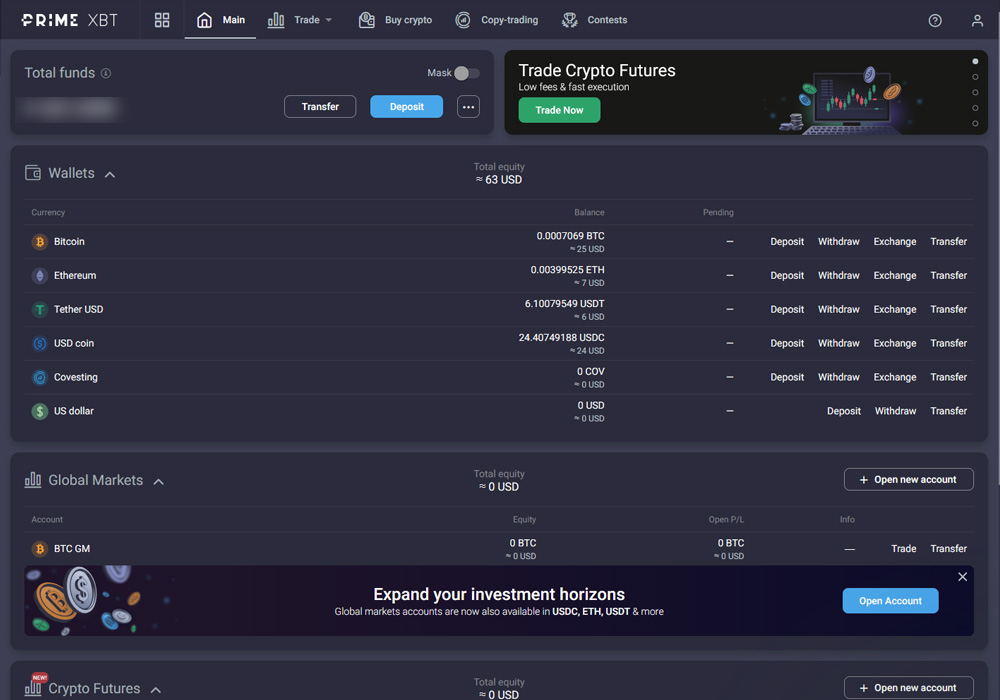Open the Copy-trading tab
This screenshot has height=700, width=1000.
tap(496, 20)
